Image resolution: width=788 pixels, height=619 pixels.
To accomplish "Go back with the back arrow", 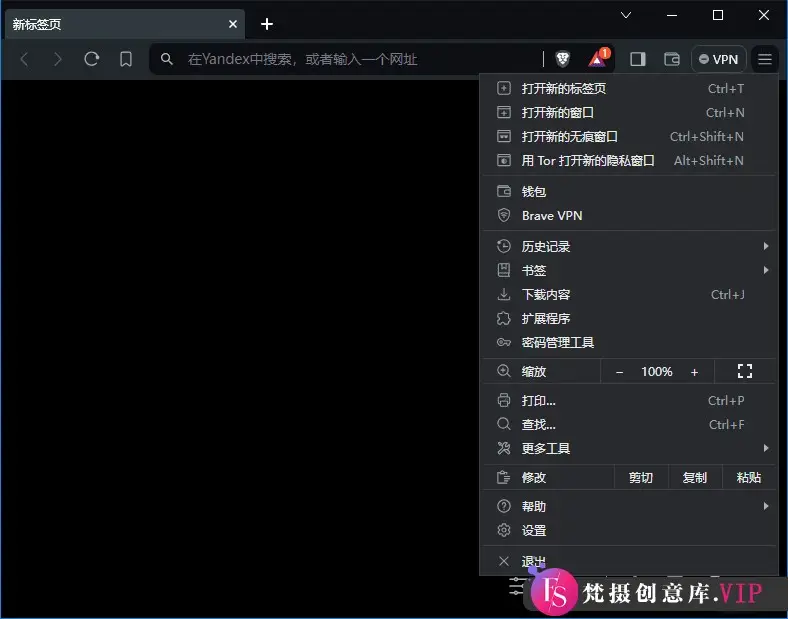I will [24, 59].
